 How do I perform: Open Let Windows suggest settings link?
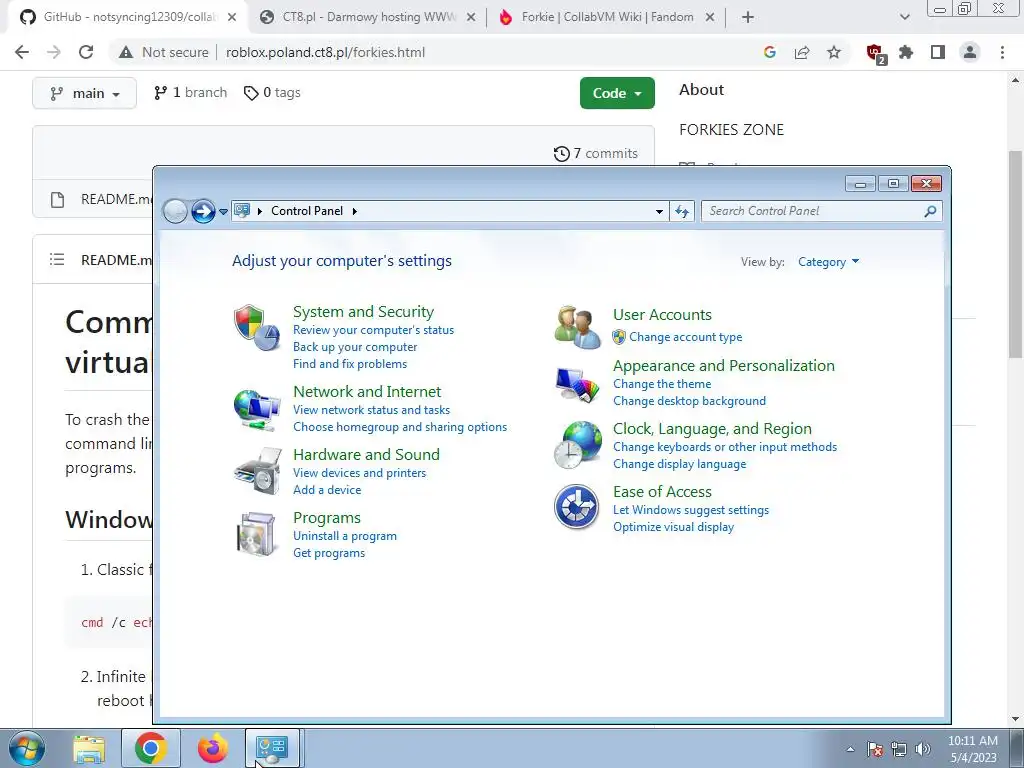[691, 510]
